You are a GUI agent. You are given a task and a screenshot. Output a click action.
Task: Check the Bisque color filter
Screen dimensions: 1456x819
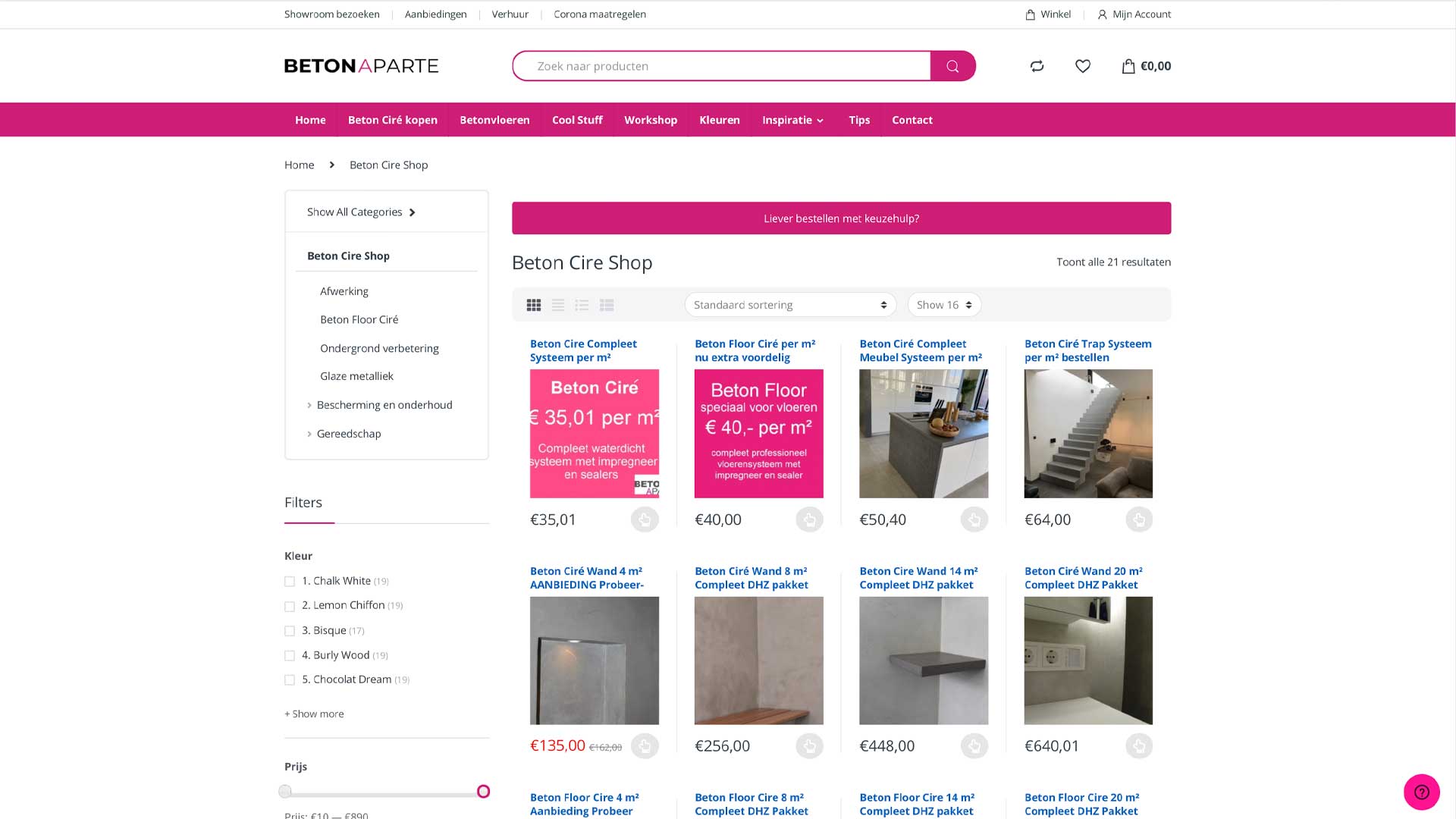290,630
